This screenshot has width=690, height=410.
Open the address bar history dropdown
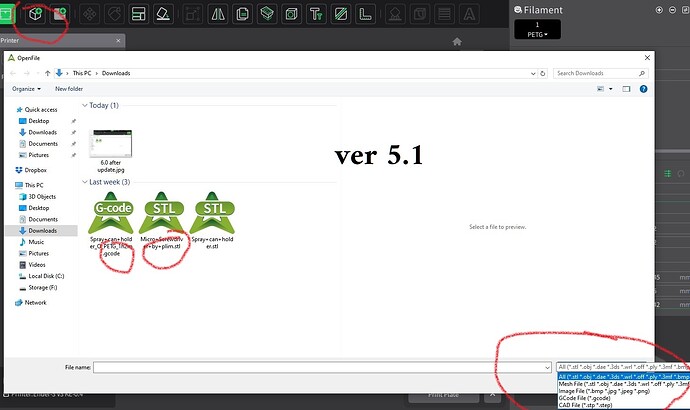[533, 73]
